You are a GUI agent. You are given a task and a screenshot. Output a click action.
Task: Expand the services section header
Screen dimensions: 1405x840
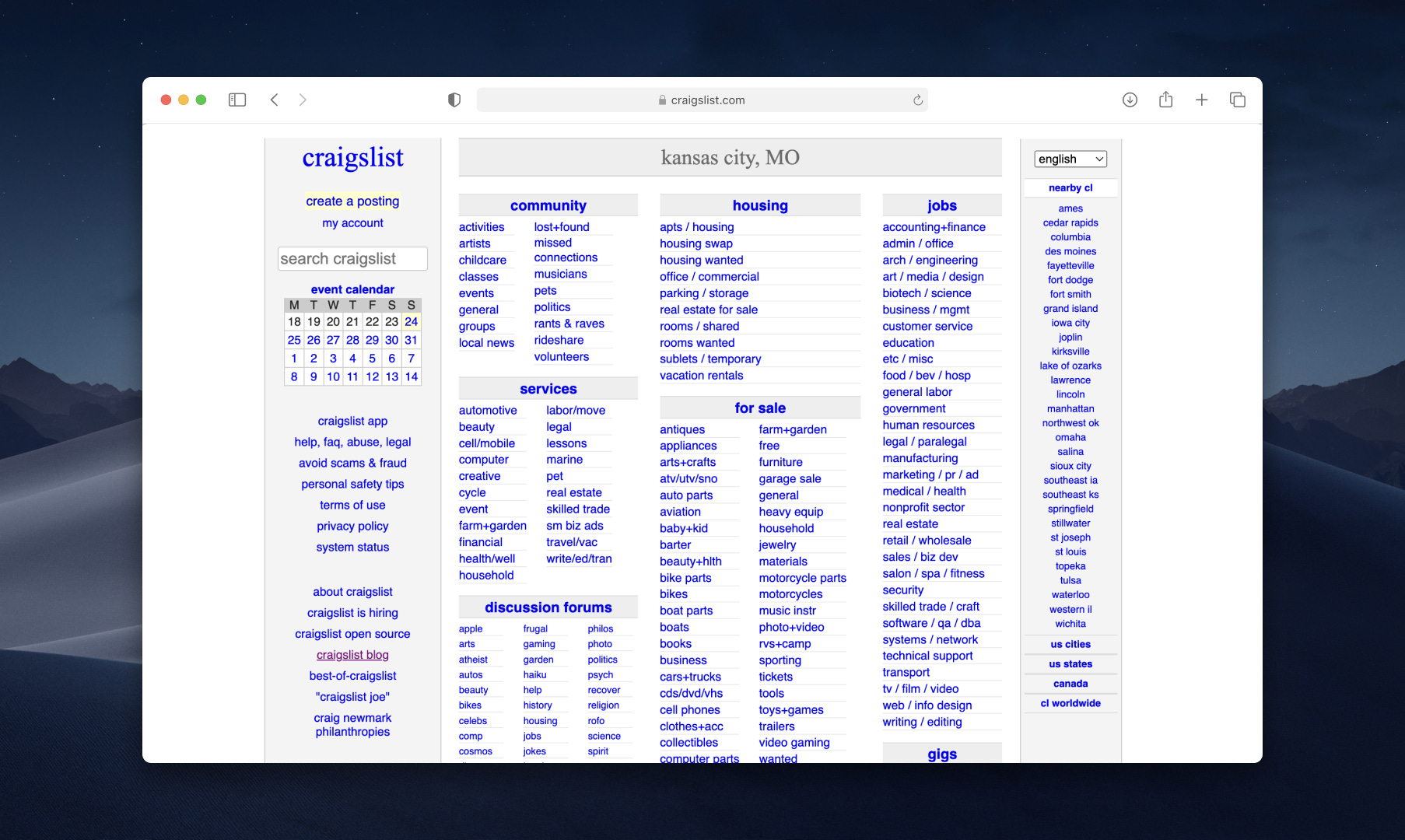548,389
